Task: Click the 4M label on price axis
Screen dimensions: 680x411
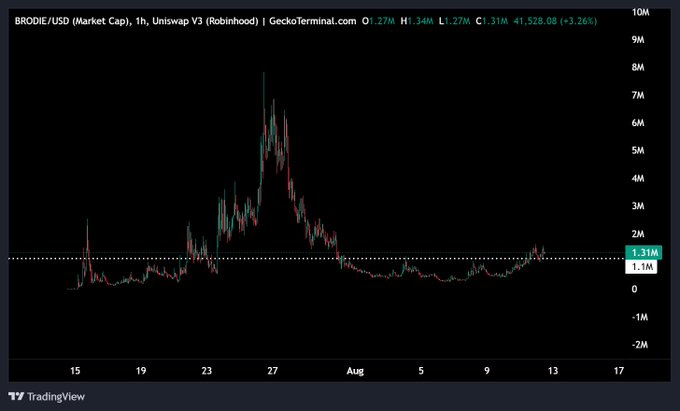Action: click(638, 179)
